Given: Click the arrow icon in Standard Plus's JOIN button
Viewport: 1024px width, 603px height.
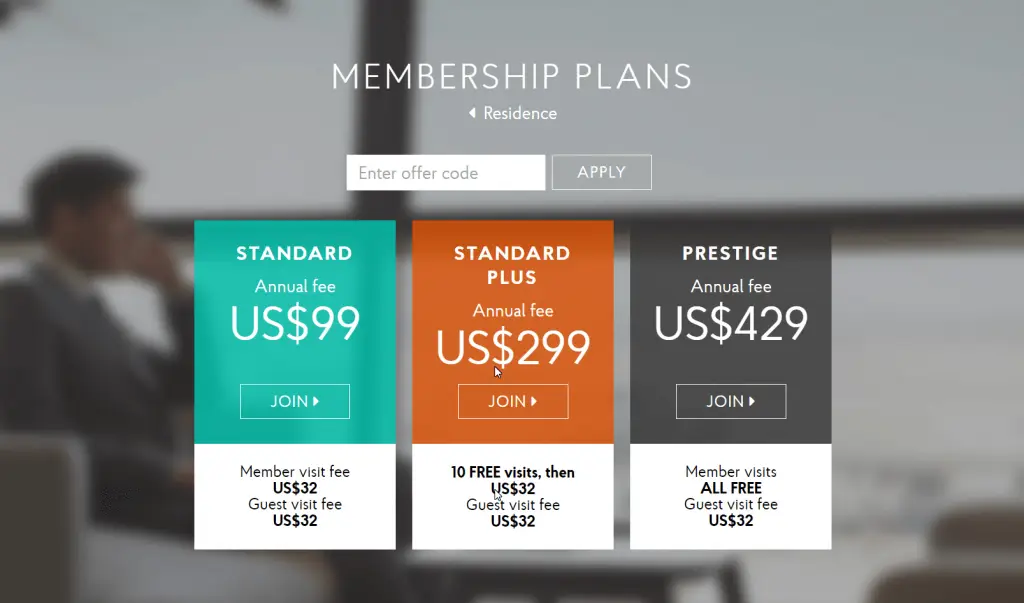Looking at the screenshot, I should point(534,401).
